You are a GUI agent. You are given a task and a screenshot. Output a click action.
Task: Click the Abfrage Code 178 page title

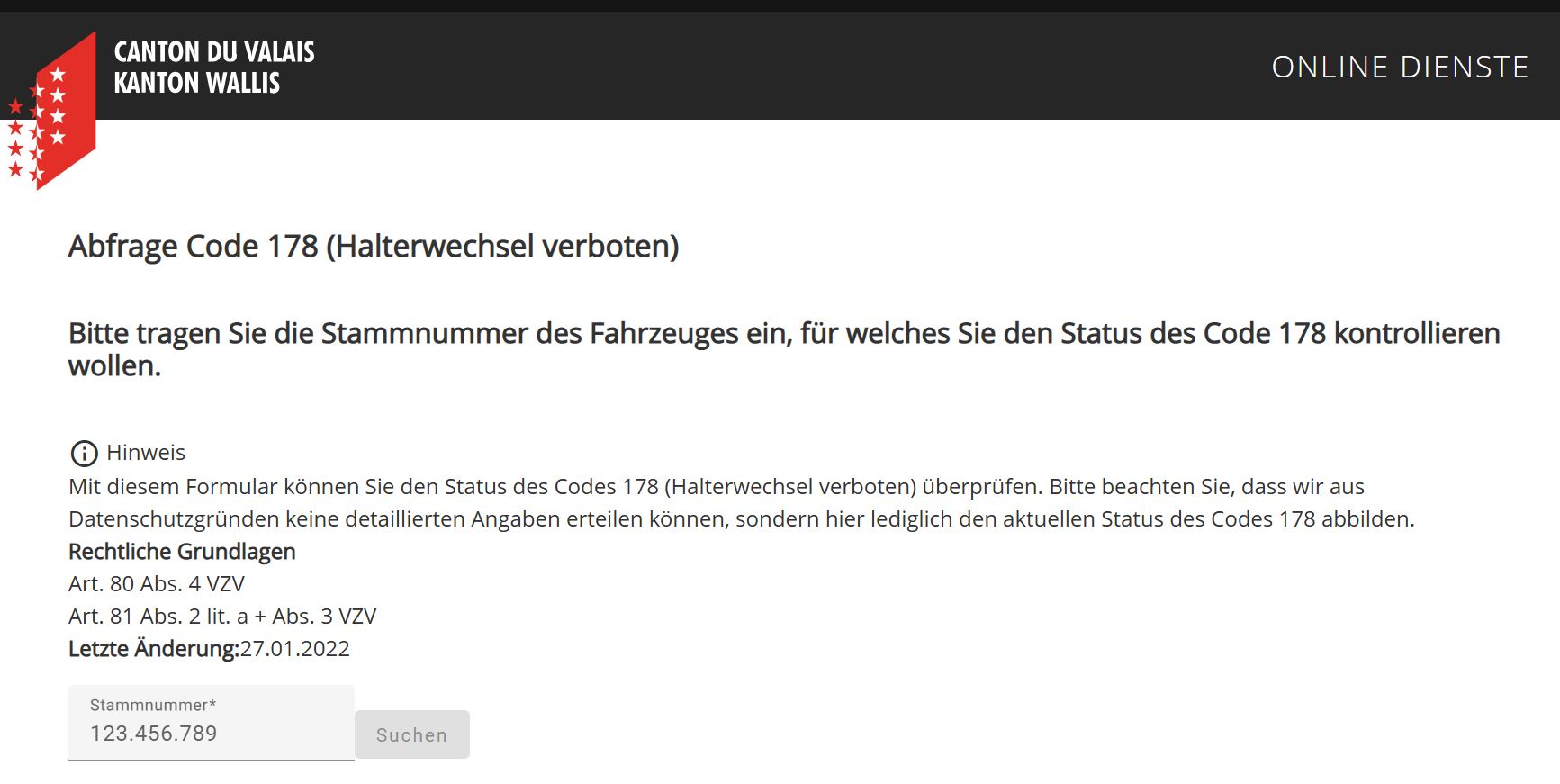pyautogui.click(x=374, y=246)
